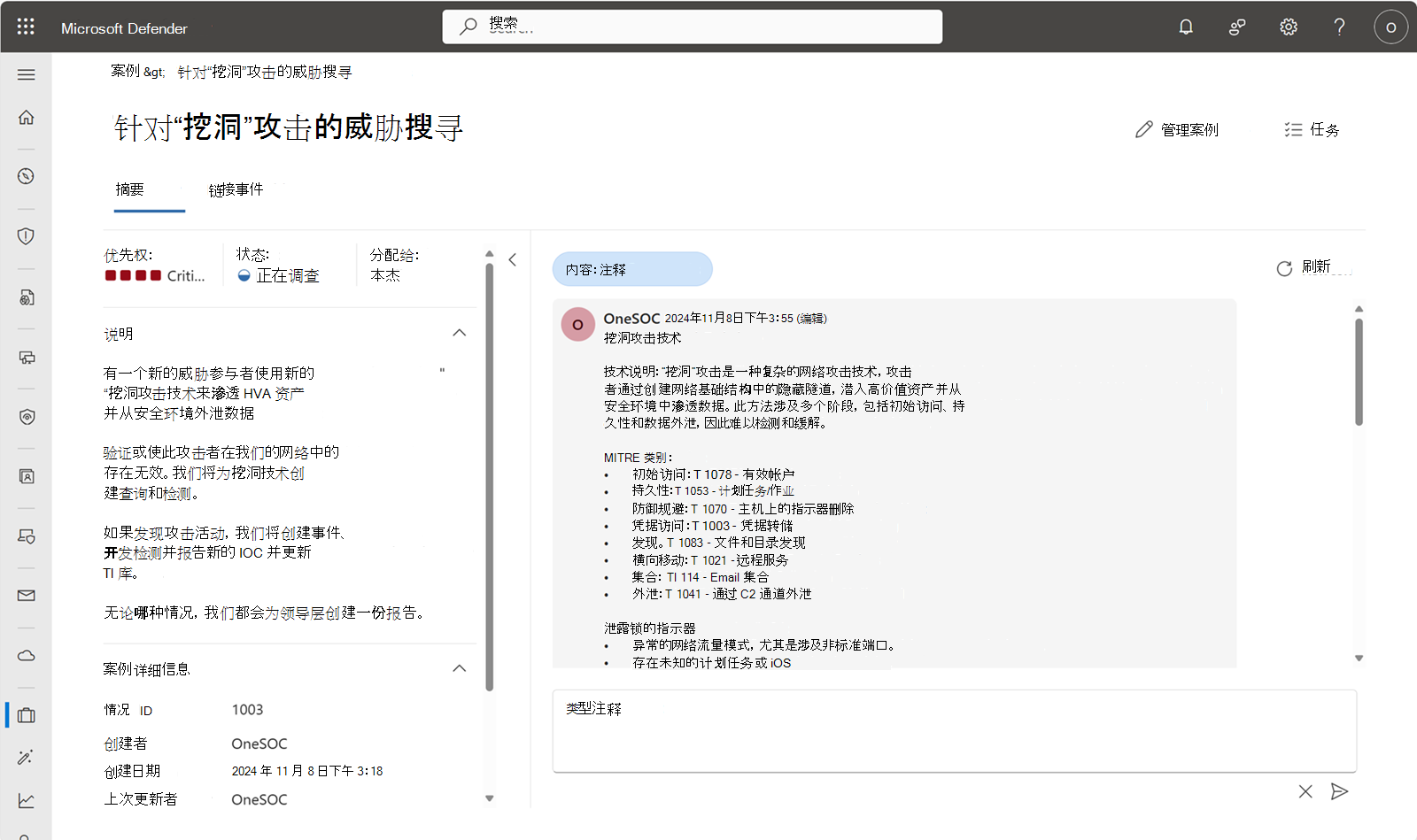Collapse the 说明 section
1417x840 pixels.
coord(460,333)
